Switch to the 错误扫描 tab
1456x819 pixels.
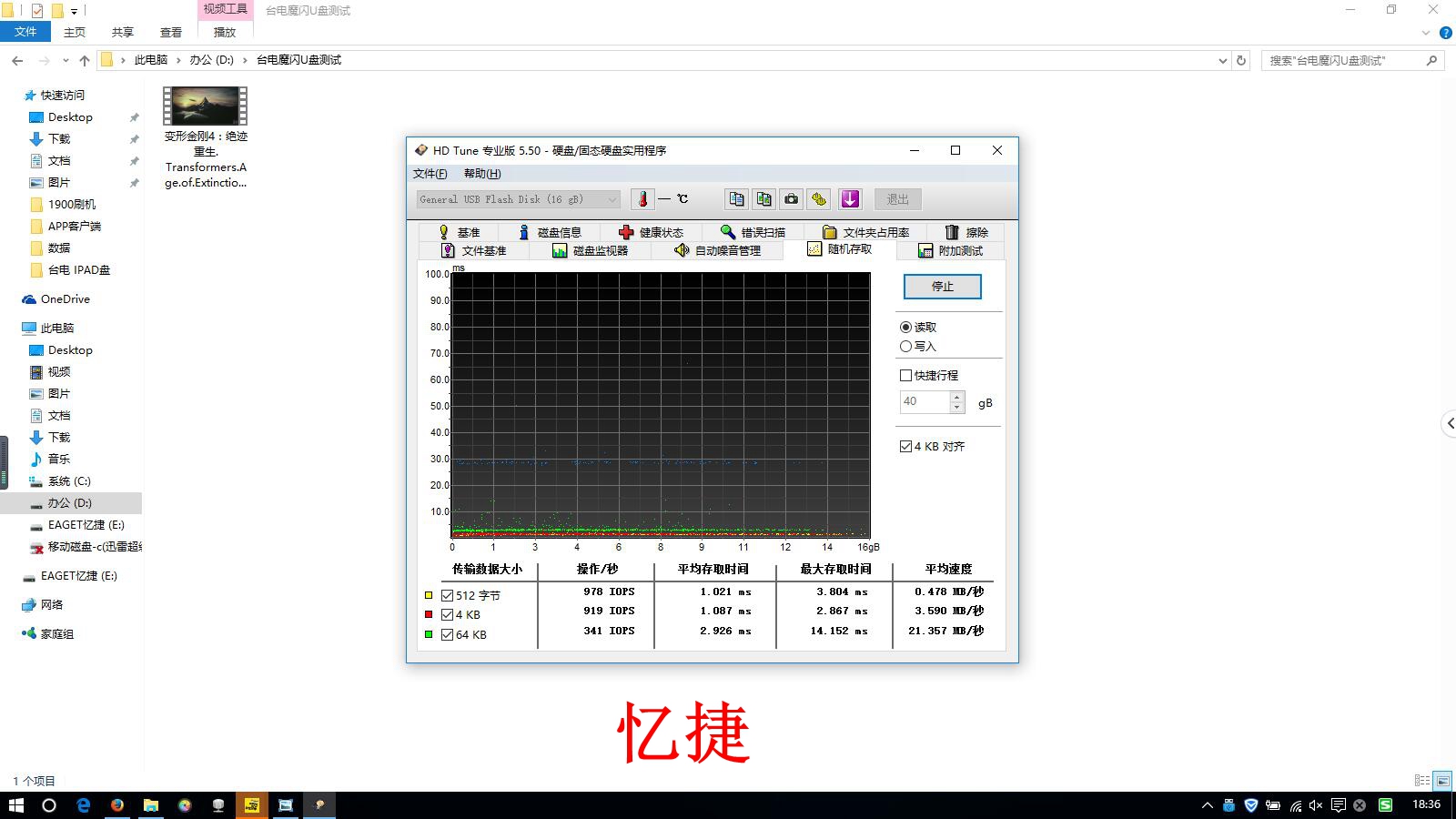point(753,232)
